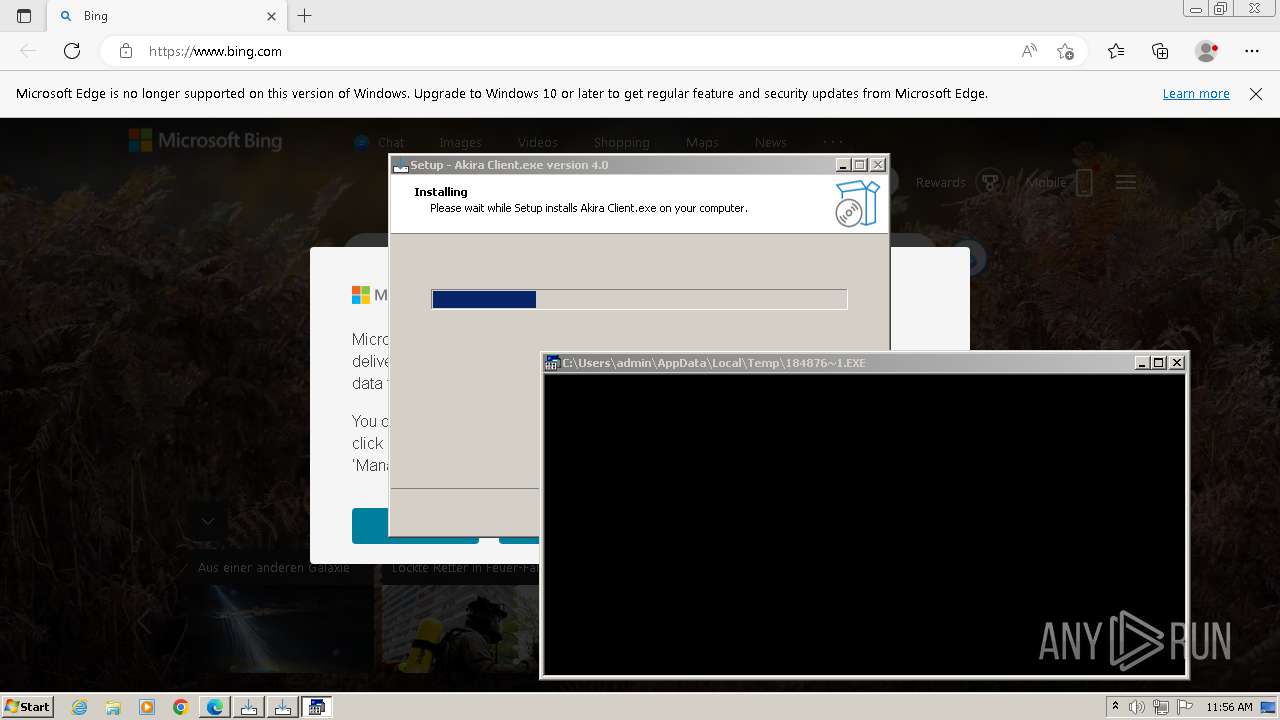The width and height of the screenshot is (1280, 720).
Task: Select the Bing browser tab
Action: coord(168,16)
